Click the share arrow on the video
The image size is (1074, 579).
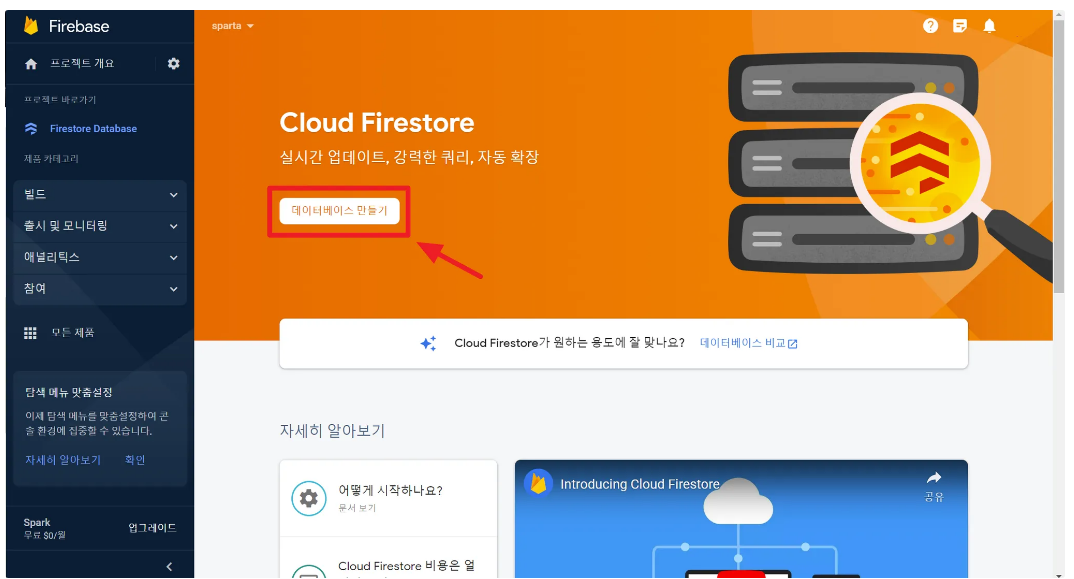point(934,478)
